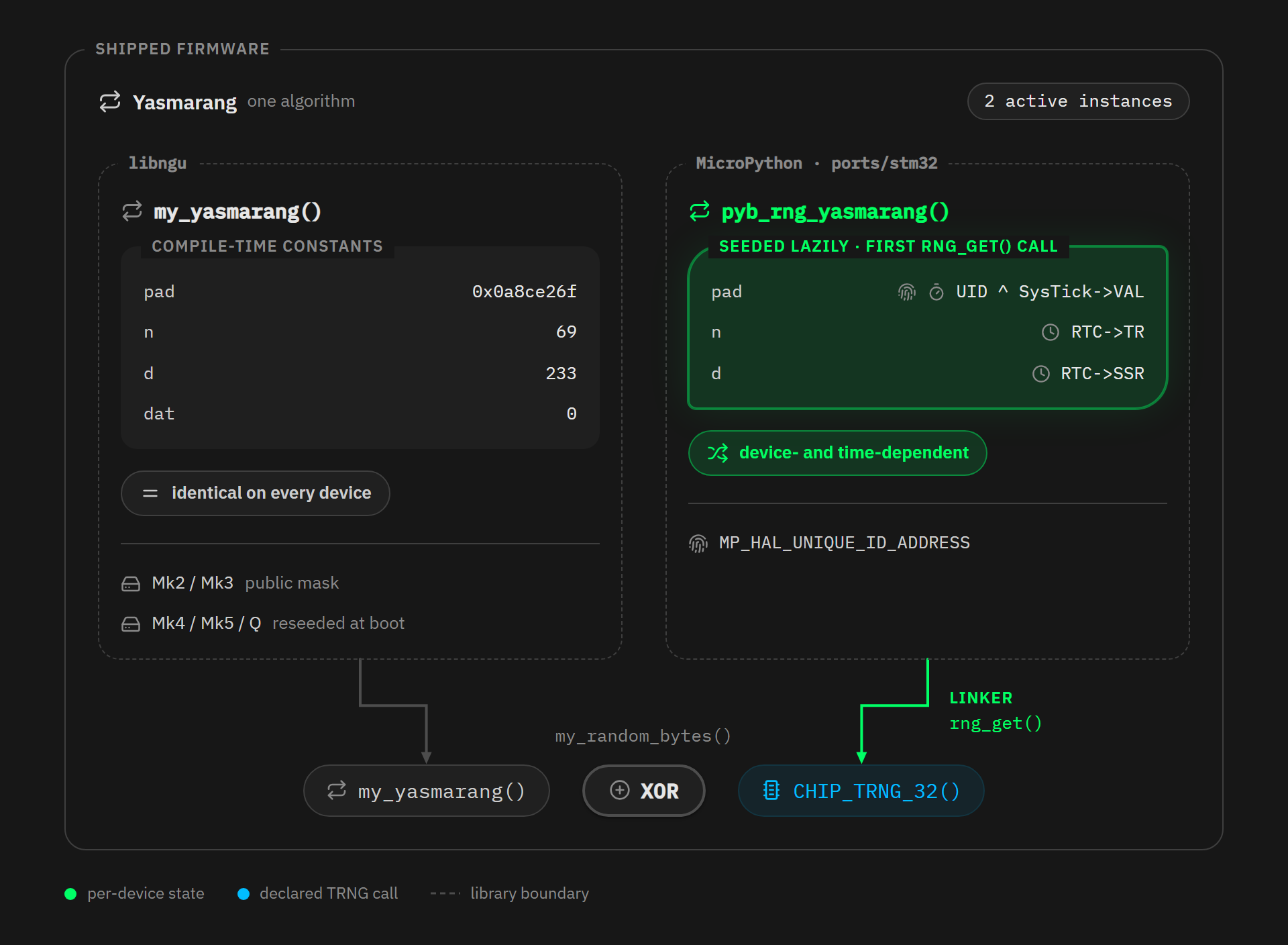Click the loop icon before the libngu my_yasmarang() title
1288x945 pixels.
click(x=132, y=211)
